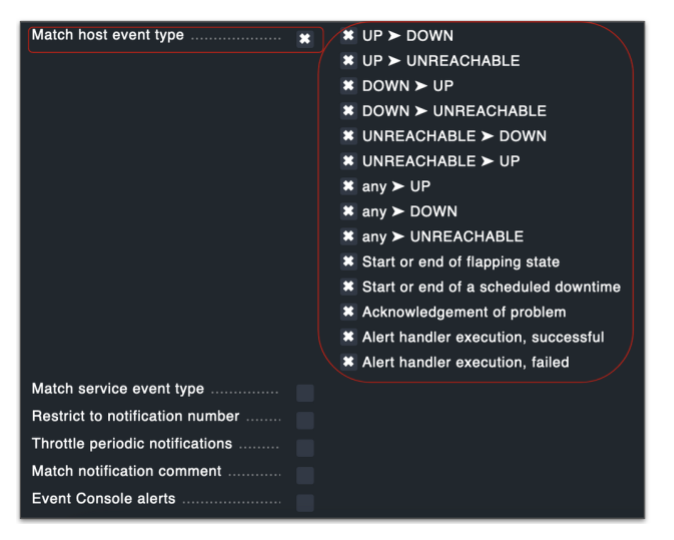Screen dimensions: 674x540
Task: Disable the Match host event type condition
Action: point(305,39)
